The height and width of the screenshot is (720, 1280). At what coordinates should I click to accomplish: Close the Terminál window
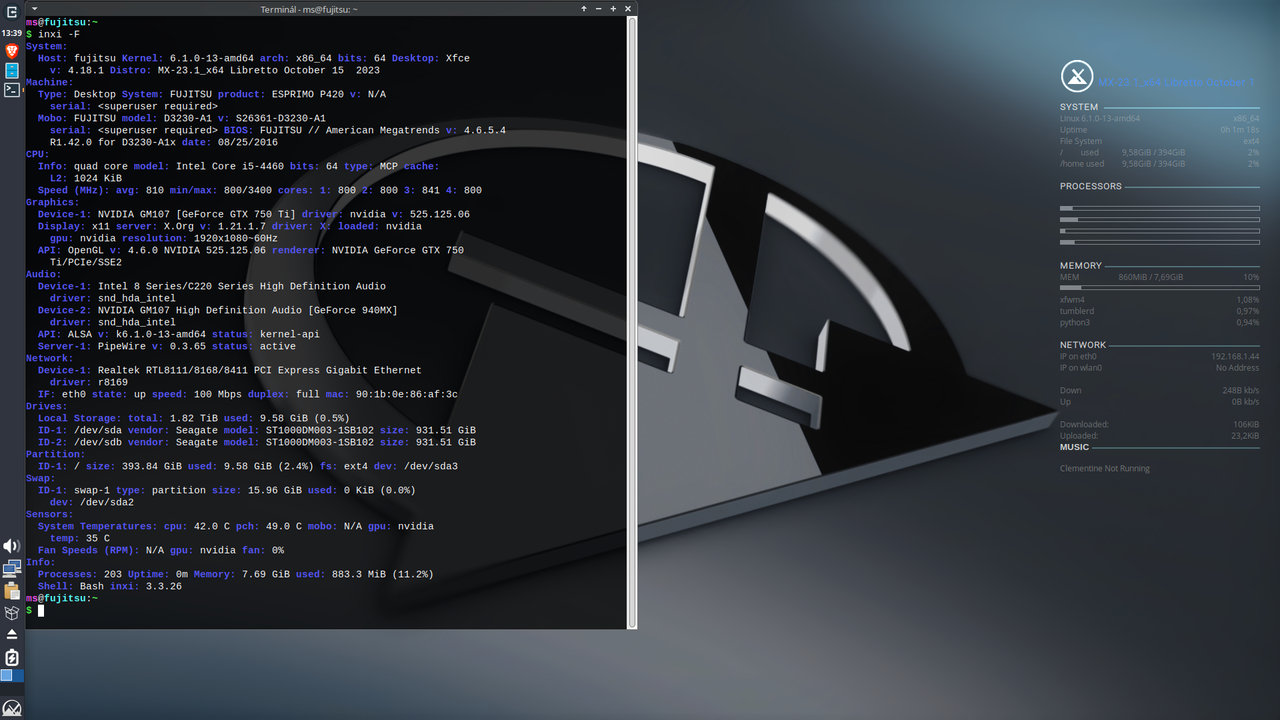pyautogui.click(x=627, y=8)
